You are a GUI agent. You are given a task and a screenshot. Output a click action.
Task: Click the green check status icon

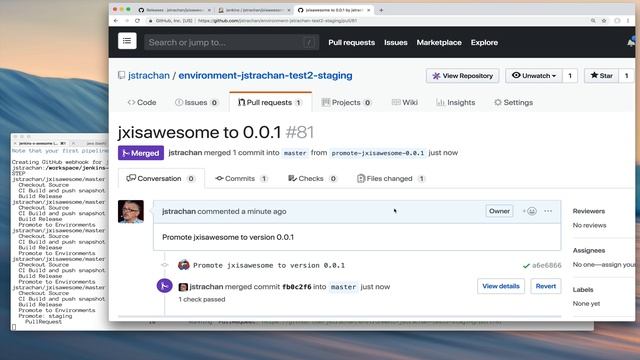coord(526,266)
